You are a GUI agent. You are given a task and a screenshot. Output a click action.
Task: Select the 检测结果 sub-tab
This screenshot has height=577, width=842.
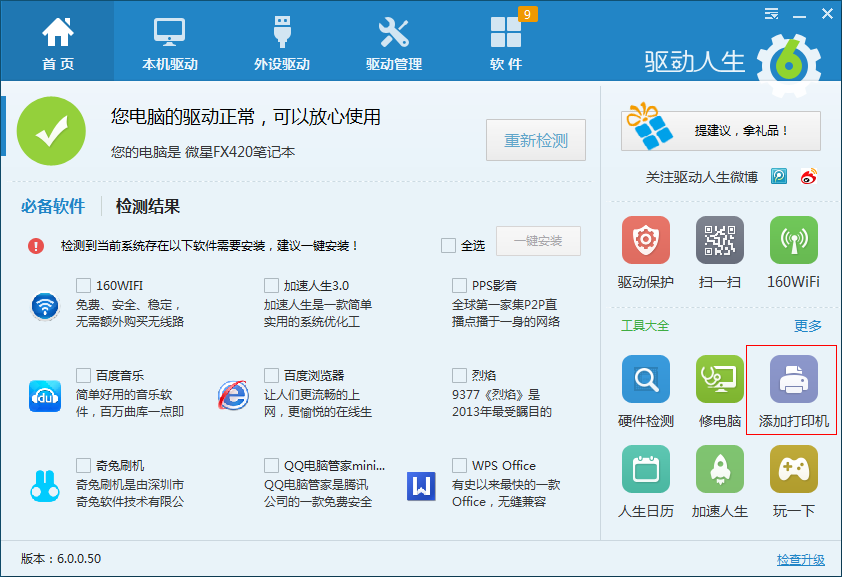click(148, 207)
